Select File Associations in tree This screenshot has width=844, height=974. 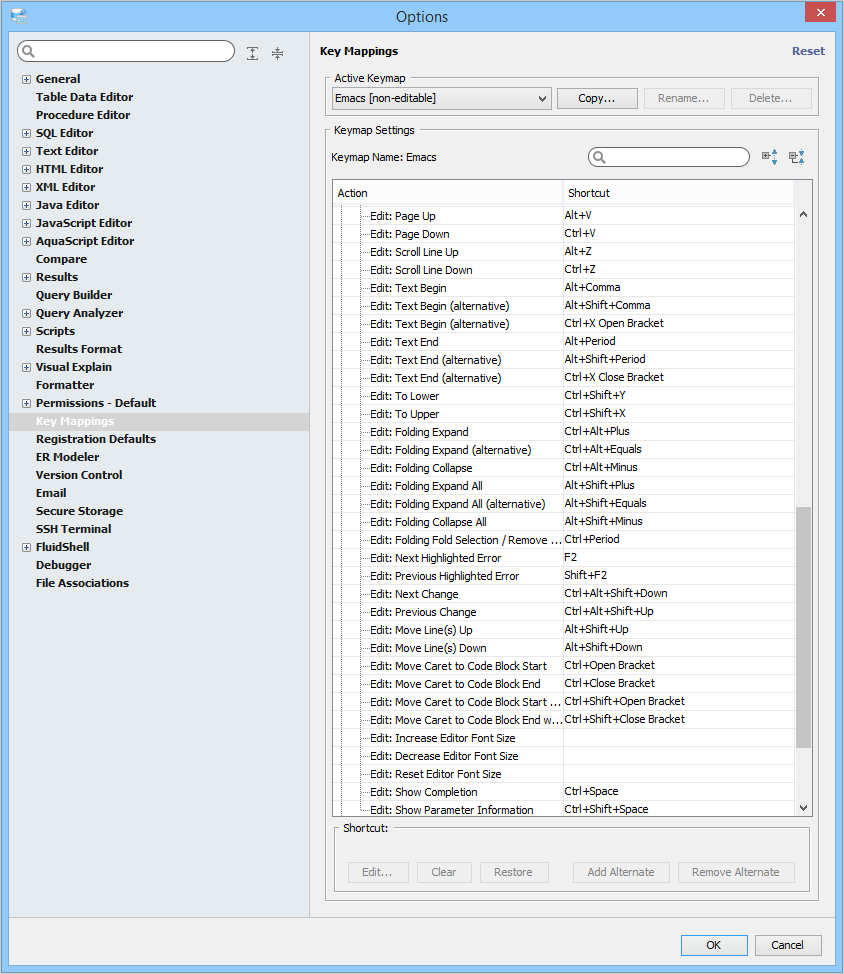[x=83, y=583]
